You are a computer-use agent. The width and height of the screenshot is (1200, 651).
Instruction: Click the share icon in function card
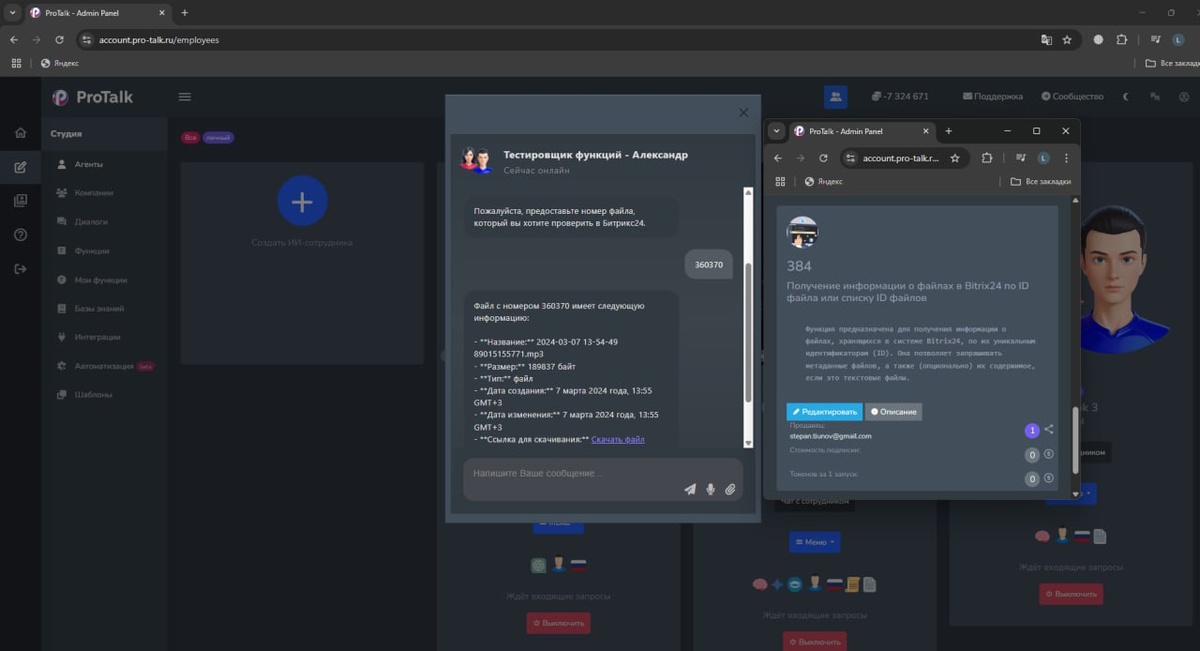pos(1049,430)
